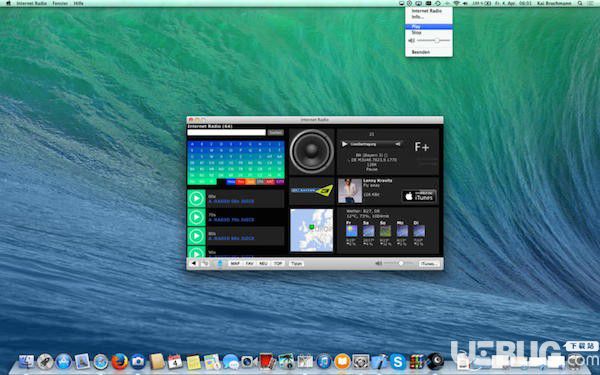
Task: Open Finder from the Dock
Action: (26, 361)
